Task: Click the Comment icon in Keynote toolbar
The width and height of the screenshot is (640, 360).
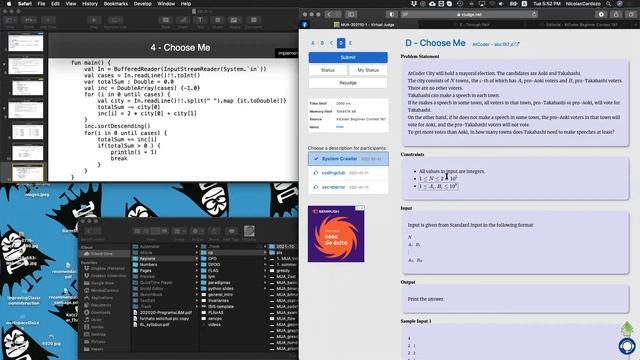Action: tap(253, 20)
